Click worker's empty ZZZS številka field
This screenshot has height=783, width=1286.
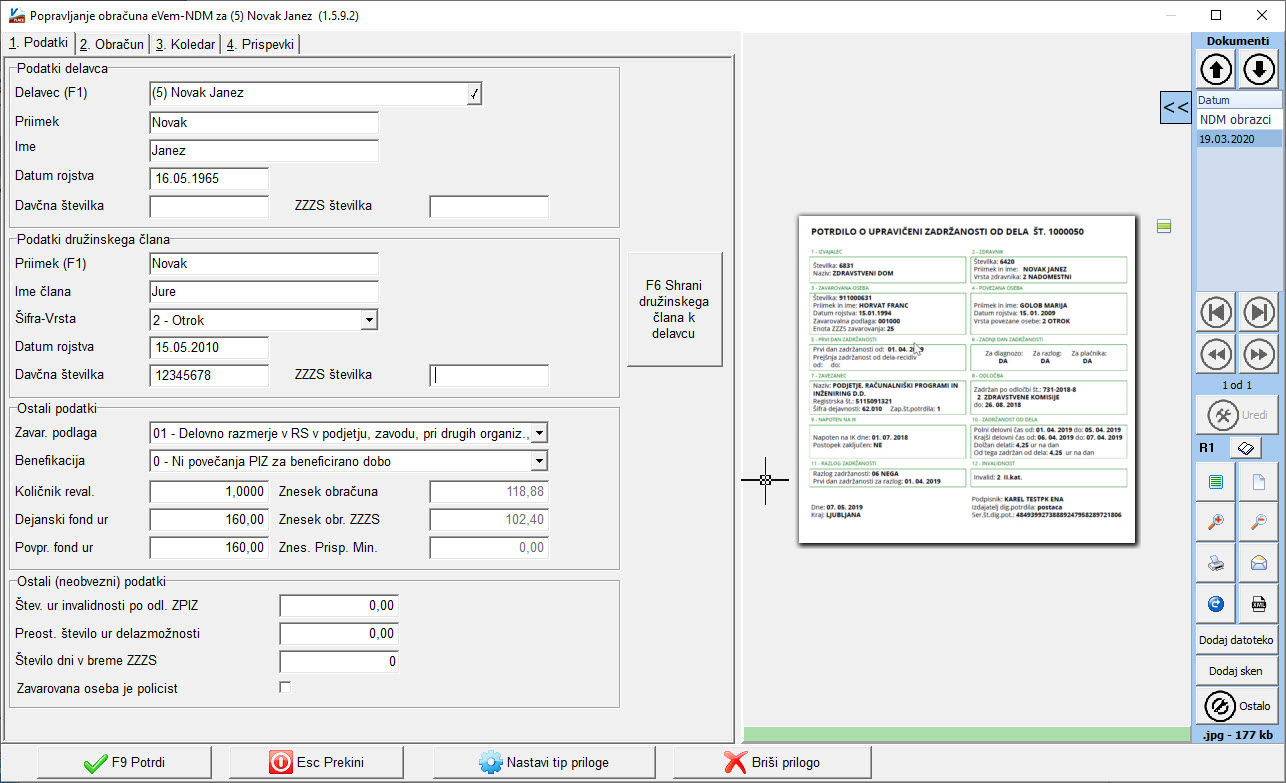tap(489, 206)
